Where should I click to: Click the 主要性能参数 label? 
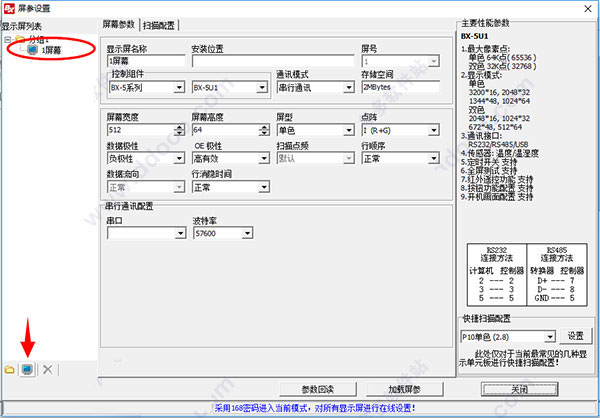[485, 23]
